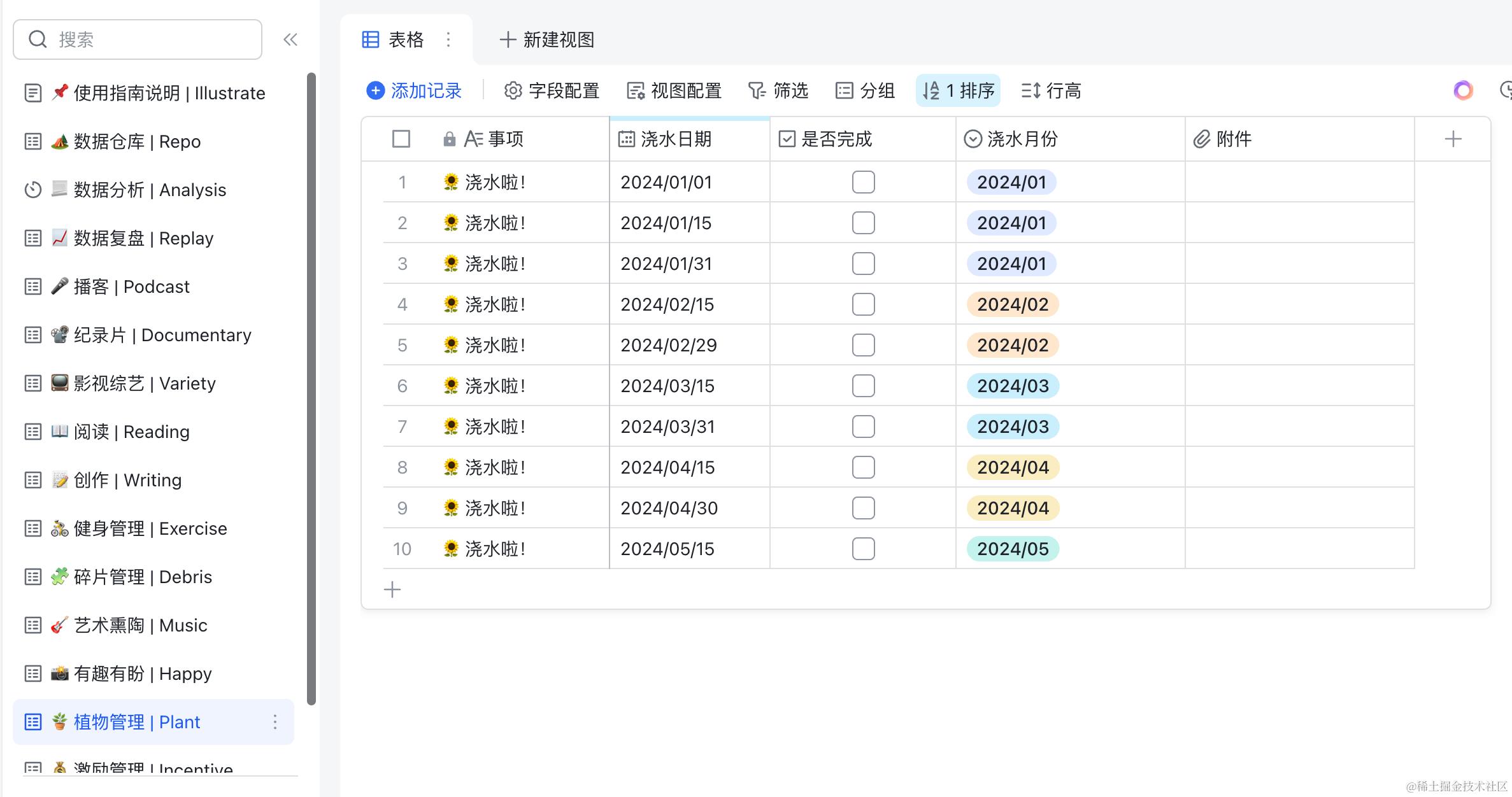Adjust 行高 row height setting

(1051, 90)
